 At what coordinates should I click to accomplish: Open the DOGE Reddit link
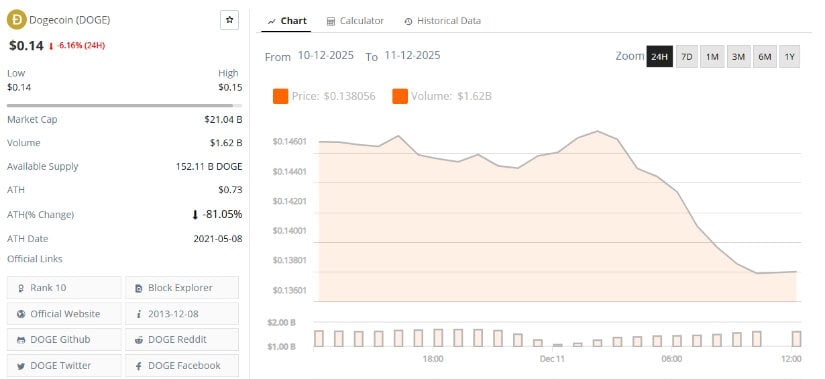[182, 340]
